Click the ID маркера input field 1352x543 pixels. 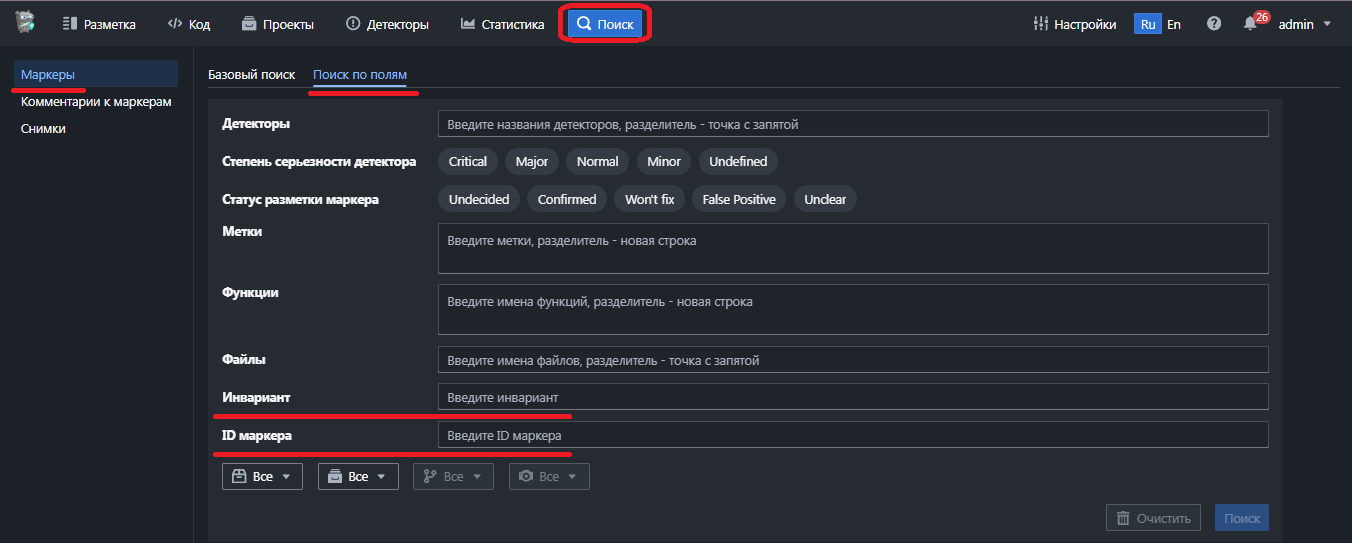[x=852, y=435]
